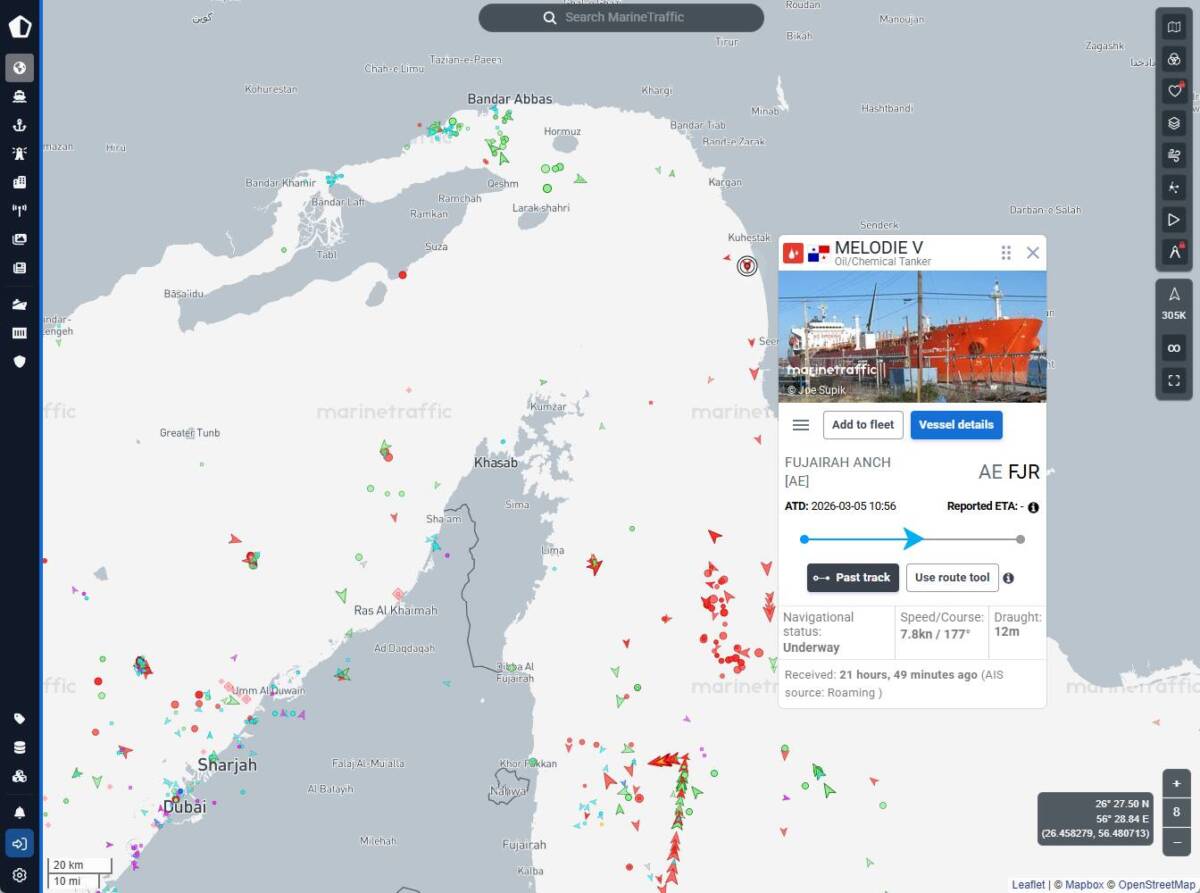Open the vessel filters icon
1200x893 pixels.
1174,59
